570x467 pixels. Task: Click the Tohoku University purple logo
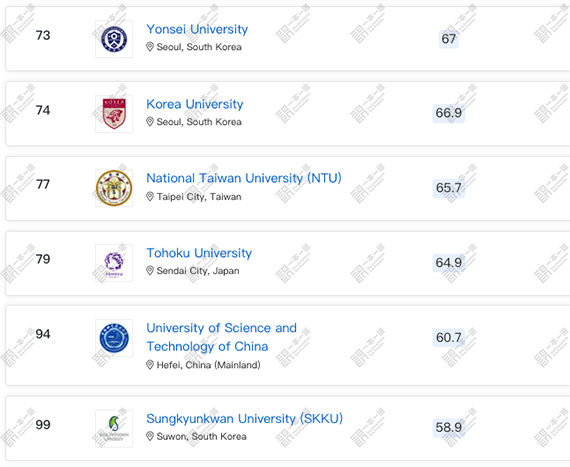click(114, 263)
